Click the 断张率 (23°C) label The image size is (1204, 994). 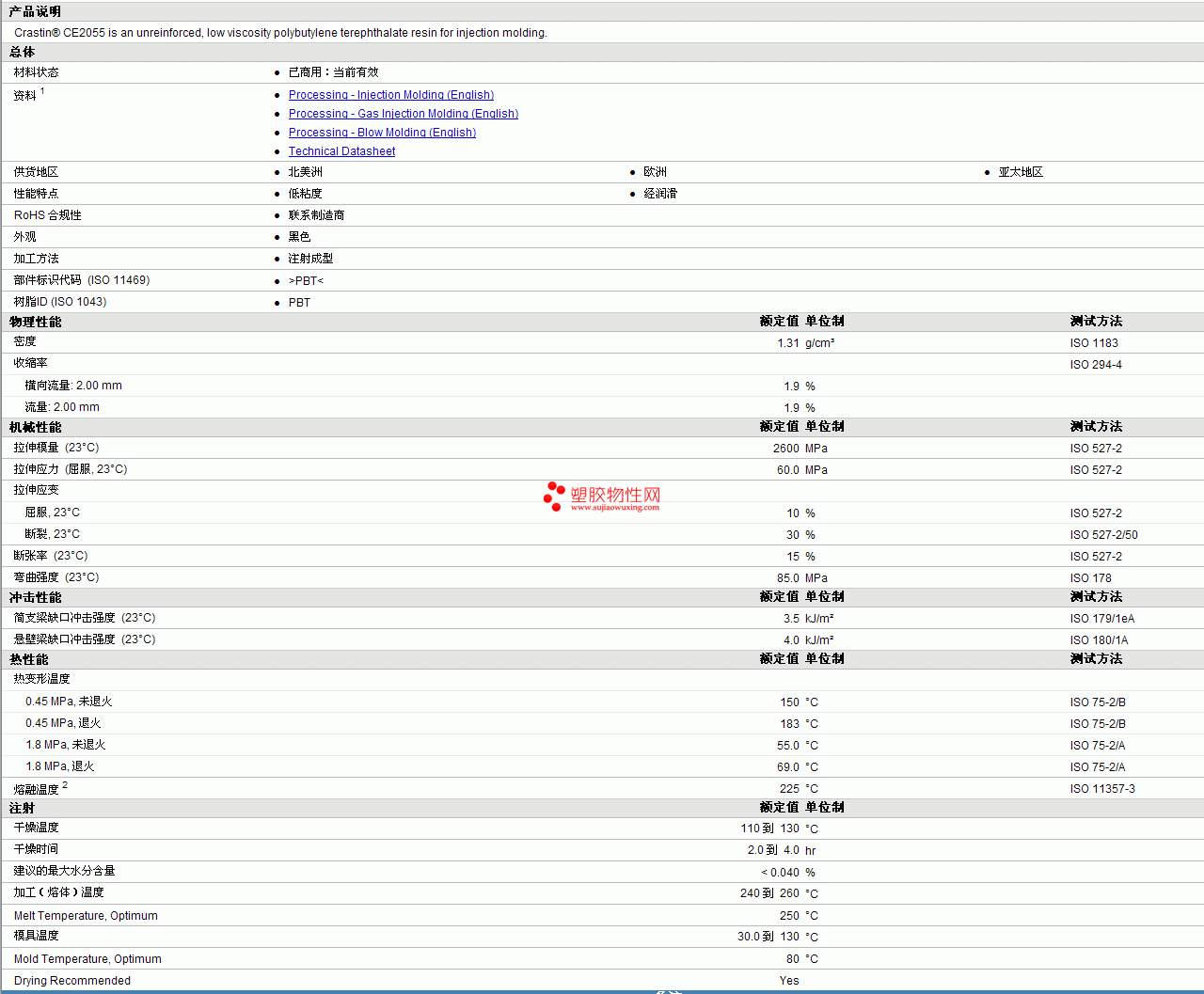pyautogui.click(x=51, y=556)
